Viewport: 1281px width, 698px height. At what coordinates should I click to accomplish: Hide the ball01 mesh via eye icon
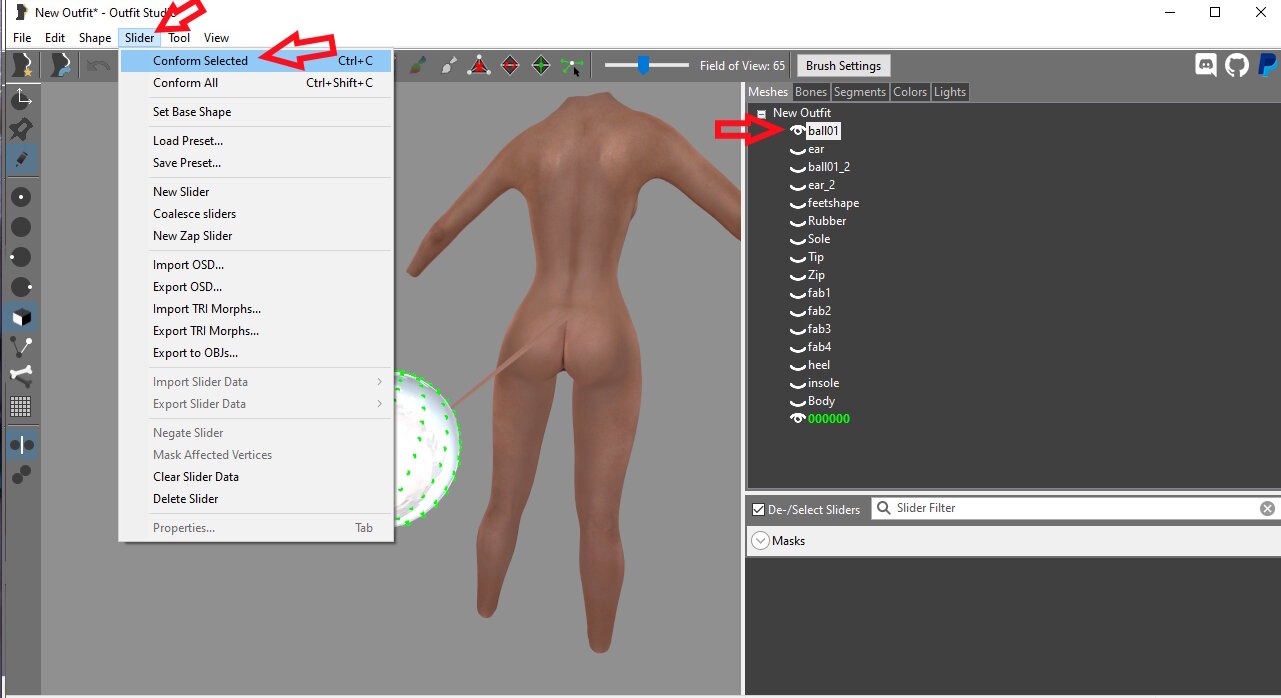(x=798, y=131)
